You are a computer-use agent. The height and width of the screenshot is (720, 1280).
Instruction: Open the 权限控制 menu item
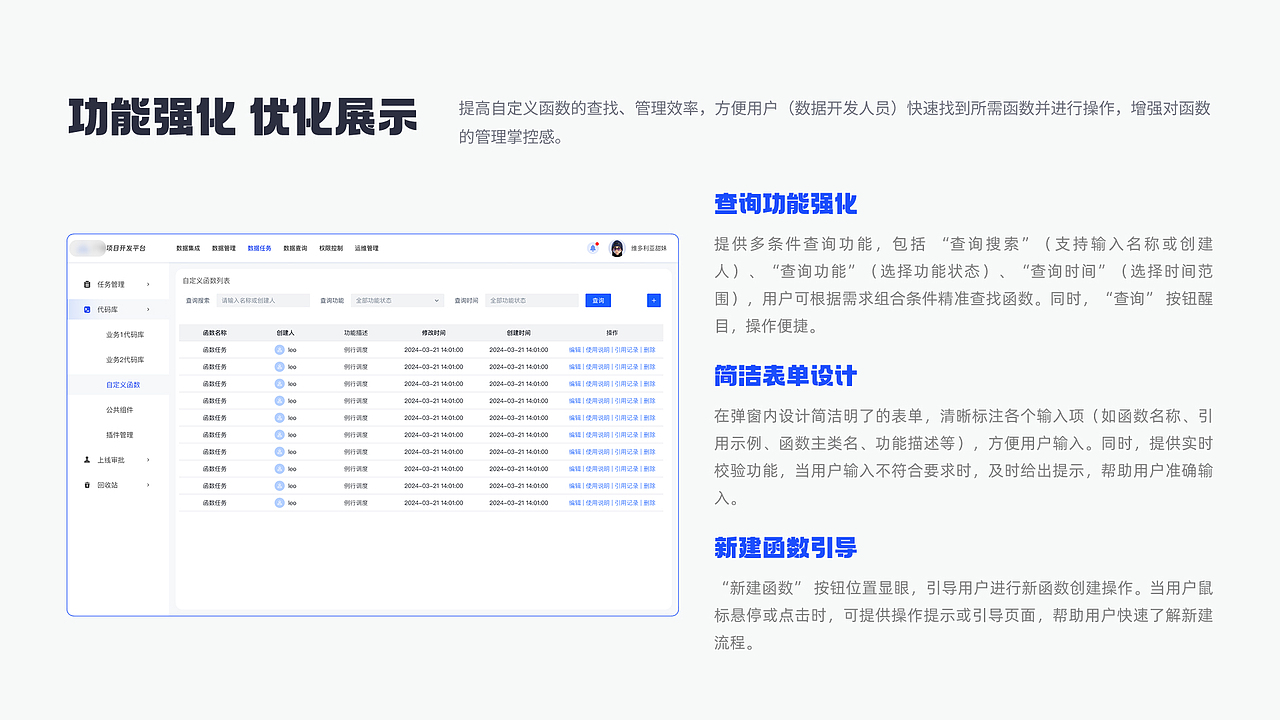[x=330, y=248]
